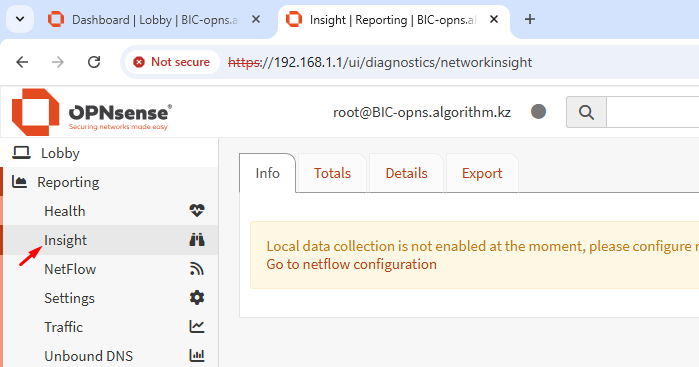Click the grey status circle indicator
The height and width of the screenshot is (367, 699).
[x=539, y=111]
